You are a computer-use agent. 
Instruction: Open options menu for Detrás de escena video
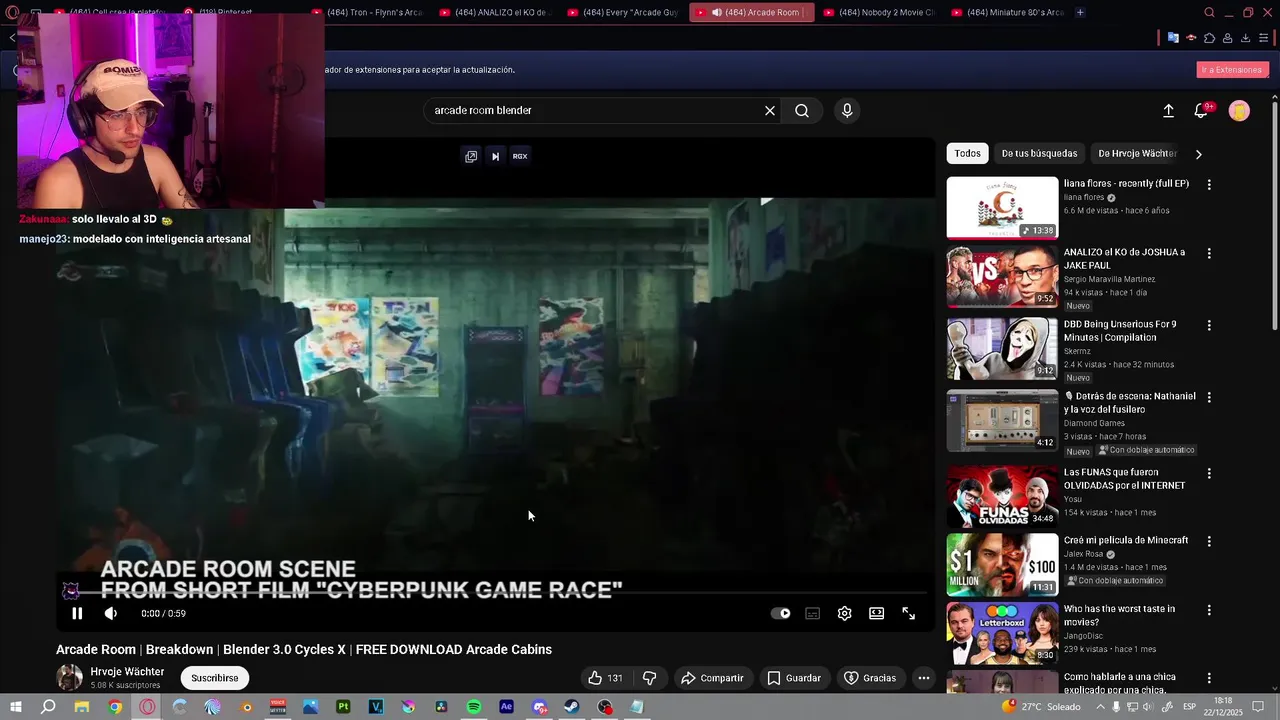pos(1209,397)
